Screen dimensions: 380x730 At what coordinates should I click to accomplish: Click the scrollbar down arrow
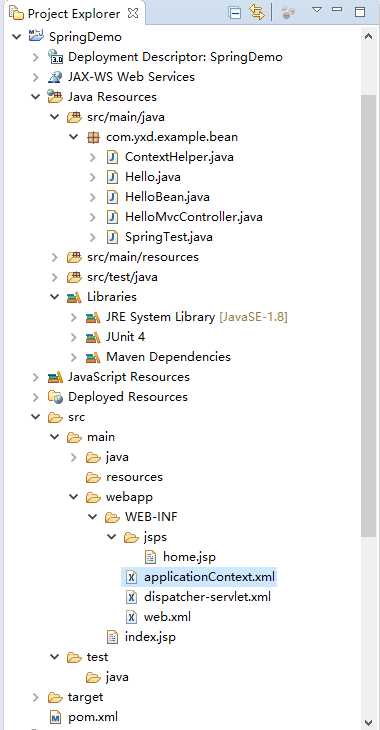[x=368, y=722]
